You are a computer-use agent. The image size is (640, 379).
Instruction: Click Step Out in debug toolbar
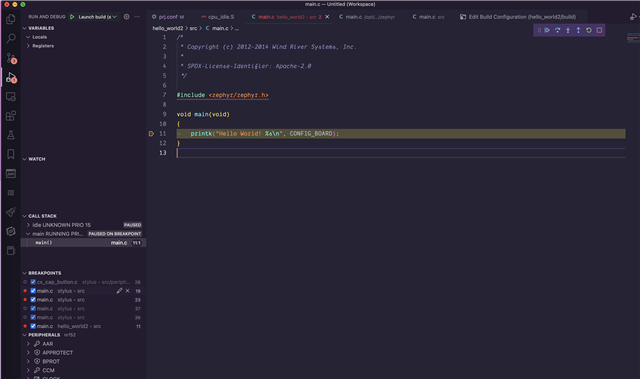point(578,30)
